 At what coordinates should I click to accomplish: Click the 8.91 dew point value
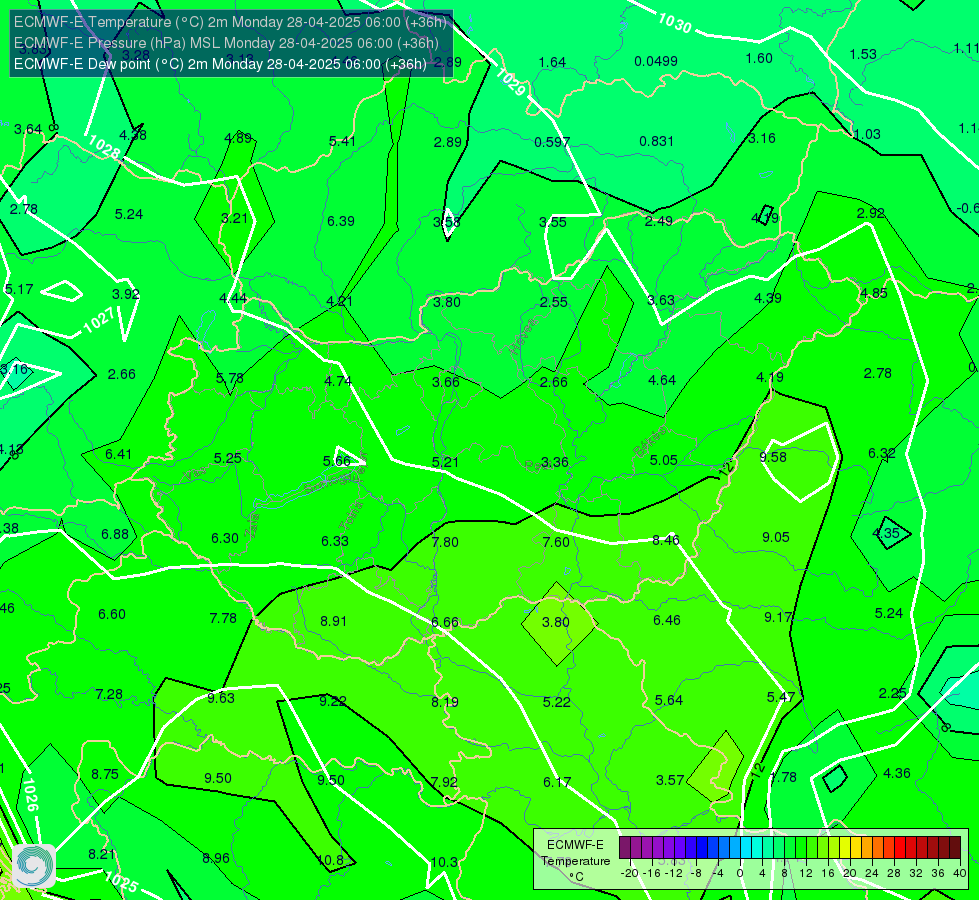[333, 621]
